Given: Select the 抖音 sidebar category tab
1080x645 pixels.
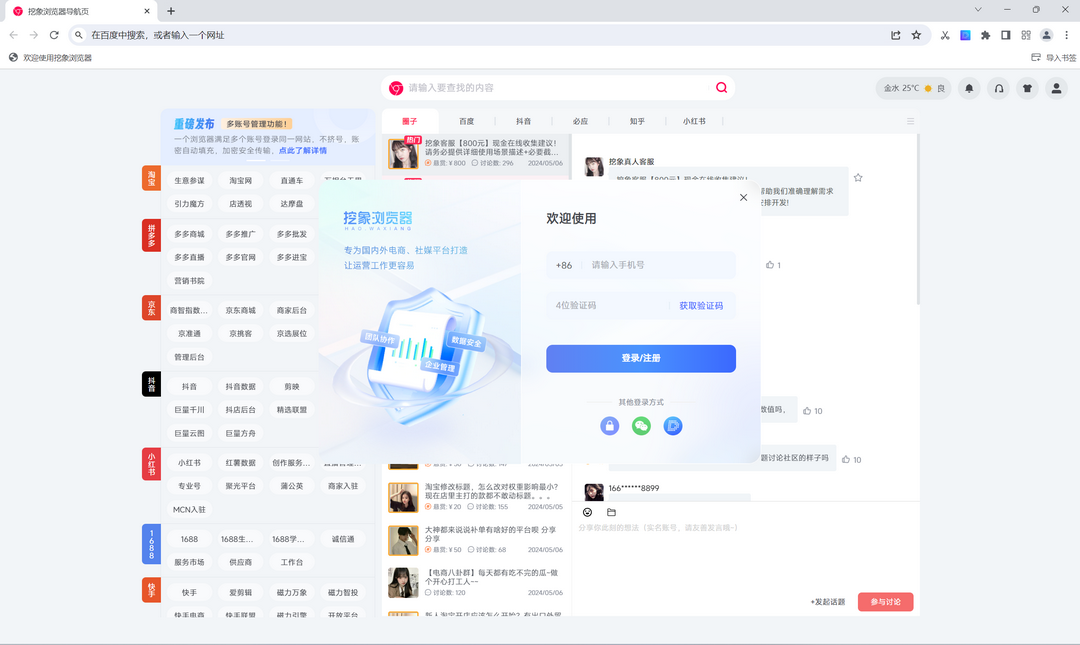Looking at the screenshot, I should (150, 384).
